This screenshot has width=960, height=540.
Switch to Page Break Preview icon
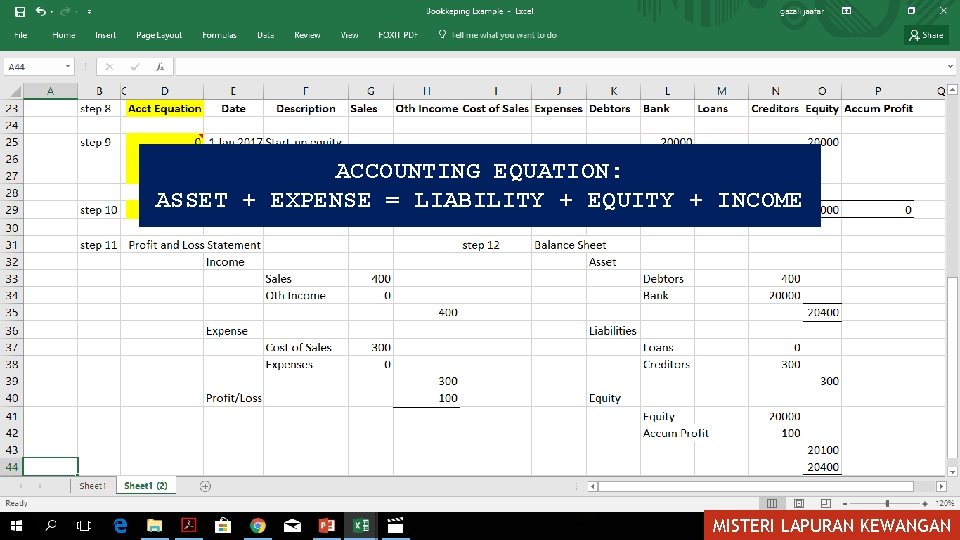point(825,503)
